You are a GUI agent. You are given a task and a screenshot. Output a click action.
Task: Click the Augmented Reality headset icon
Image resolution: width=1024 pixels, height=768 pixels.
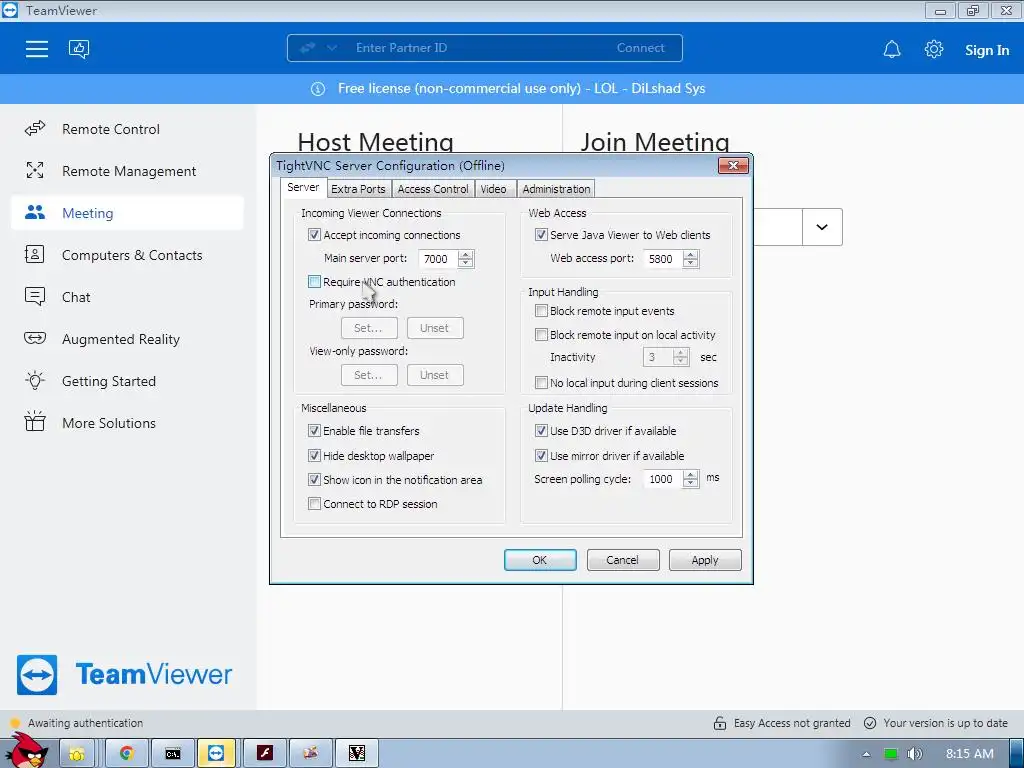(35, 338)
